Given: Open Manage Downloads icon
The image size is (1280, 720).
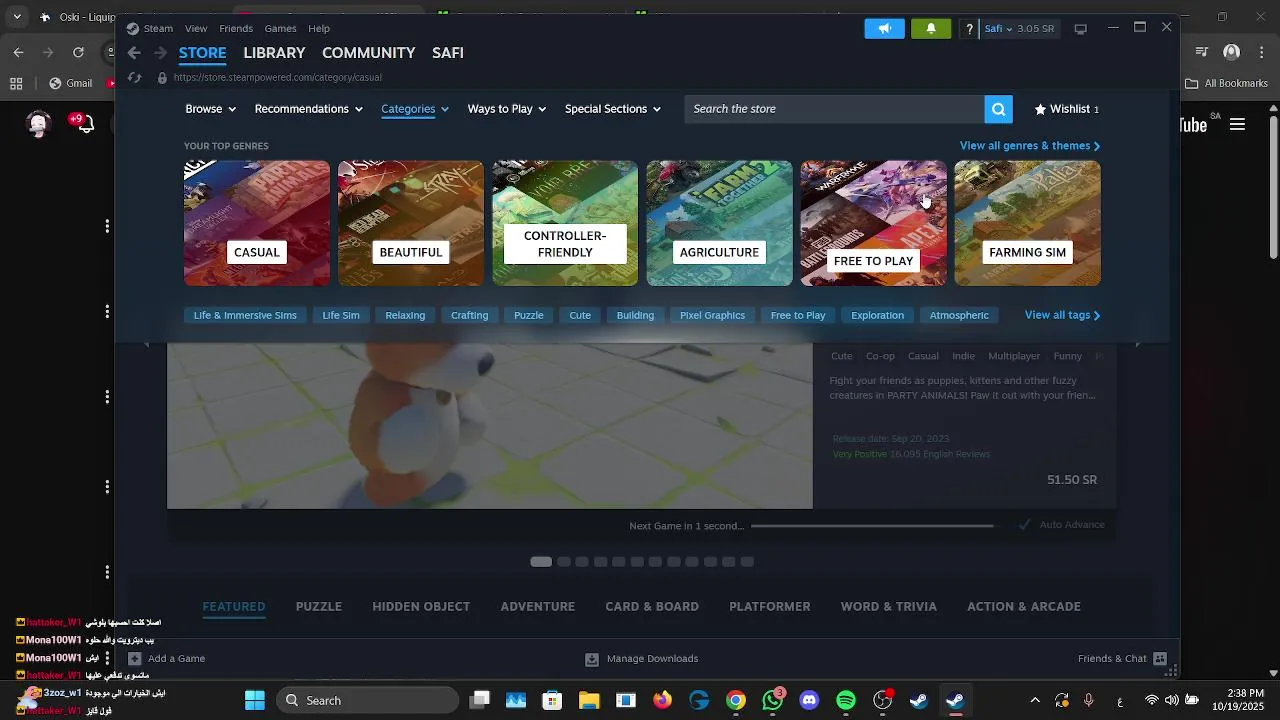Looking at the screenshot, I should tap(591, 658).
